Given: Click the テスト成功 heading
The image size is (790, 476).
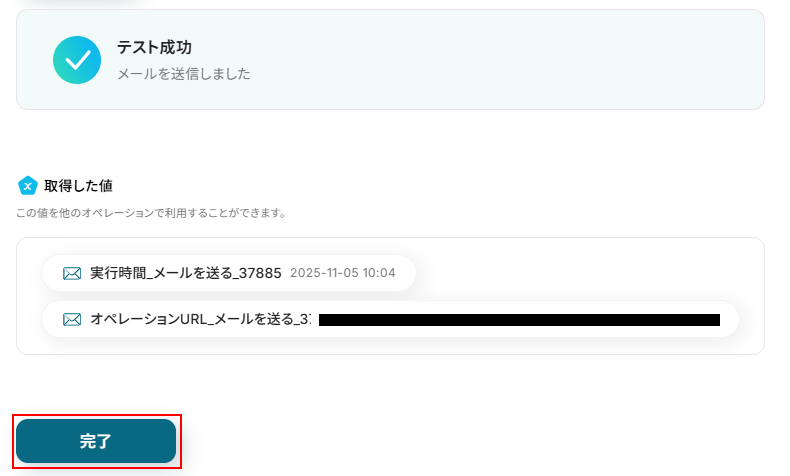Looking at the screenshot, I should 154,47.
